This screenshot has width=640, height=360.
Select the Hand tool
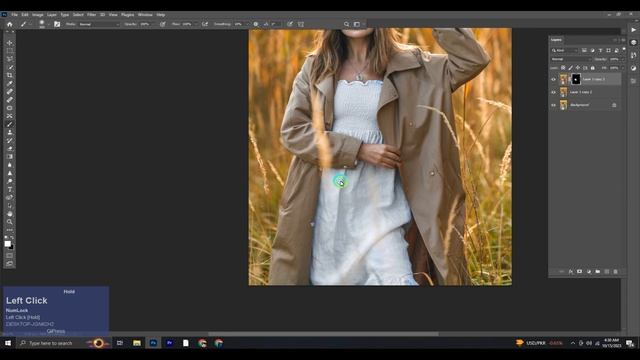tap(9, 214)
